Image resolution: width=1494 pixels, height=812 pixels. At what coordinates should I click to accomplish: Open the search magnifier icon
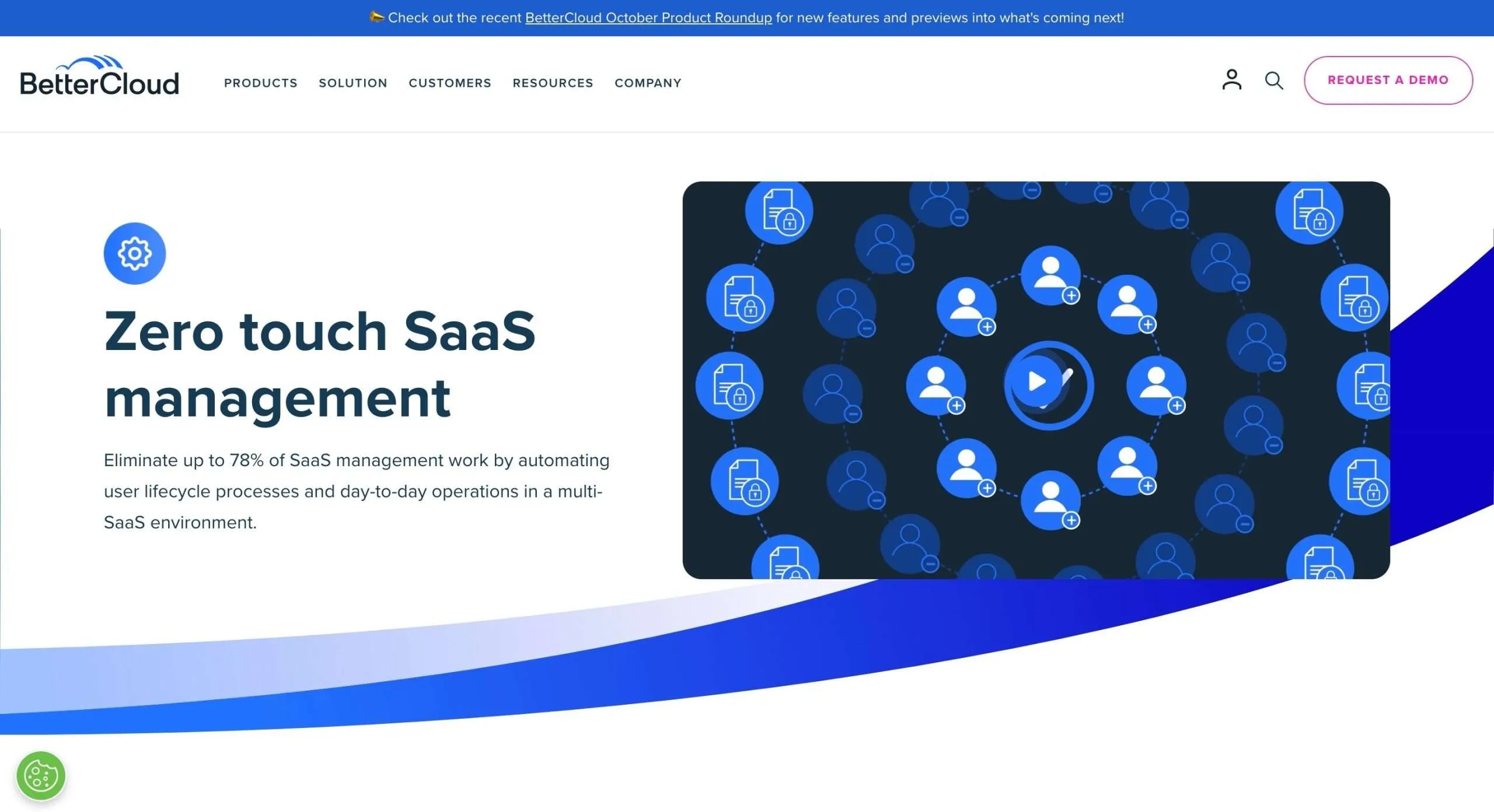1274,80
